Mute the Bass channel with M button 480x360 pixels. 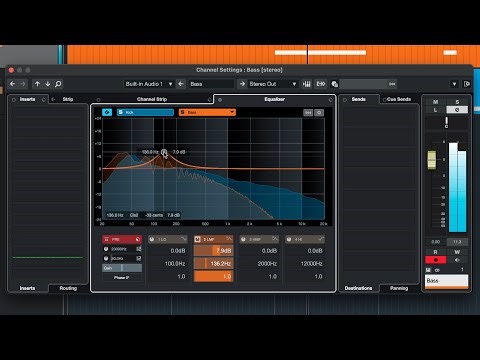435,102
